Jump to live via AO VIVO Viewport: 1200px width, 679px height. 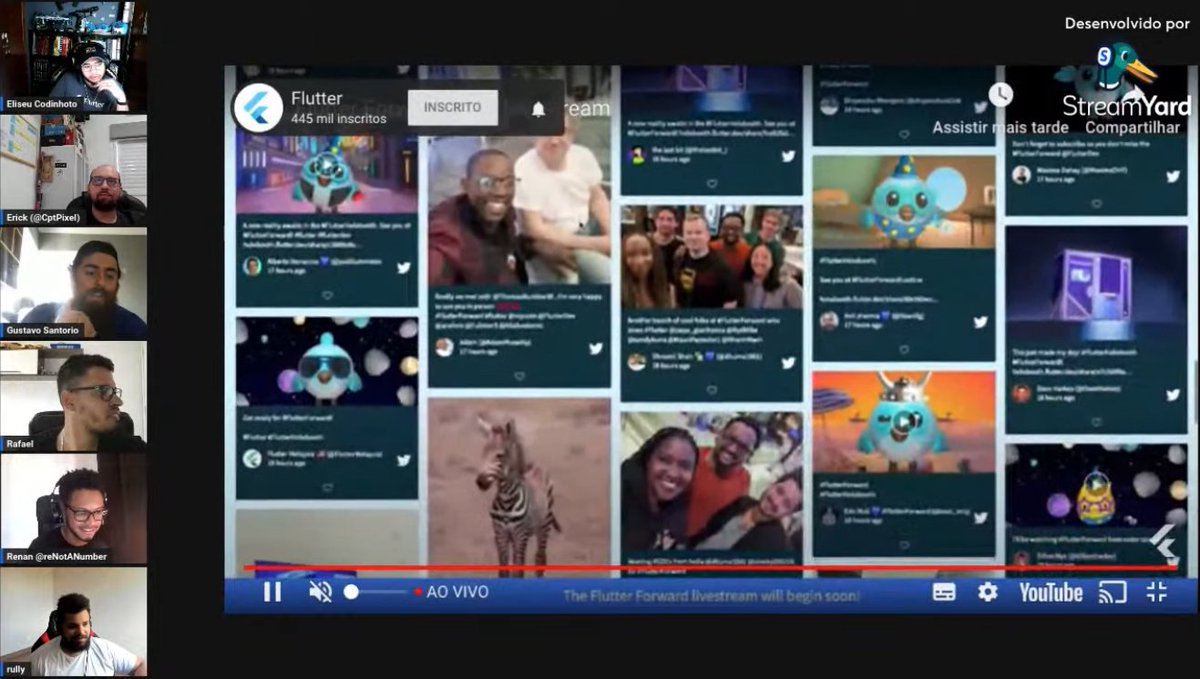452,592
